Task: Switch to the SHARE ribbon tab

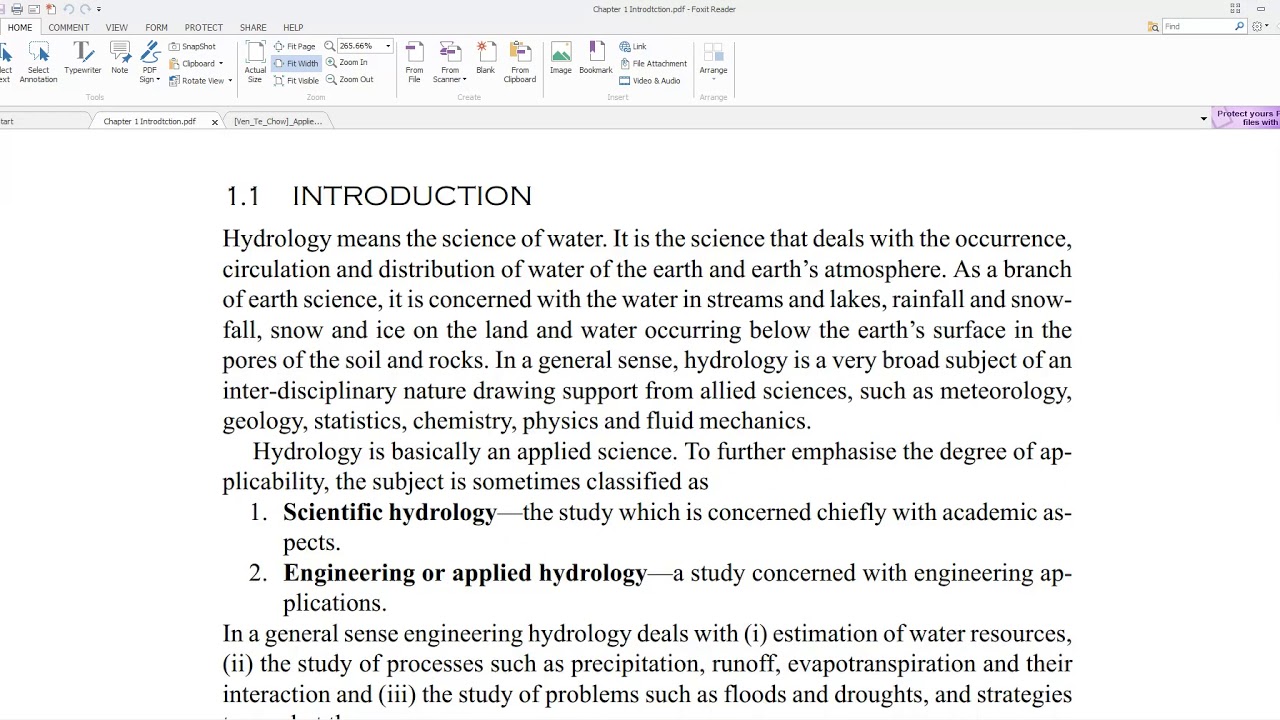Action: coord(253,27)
